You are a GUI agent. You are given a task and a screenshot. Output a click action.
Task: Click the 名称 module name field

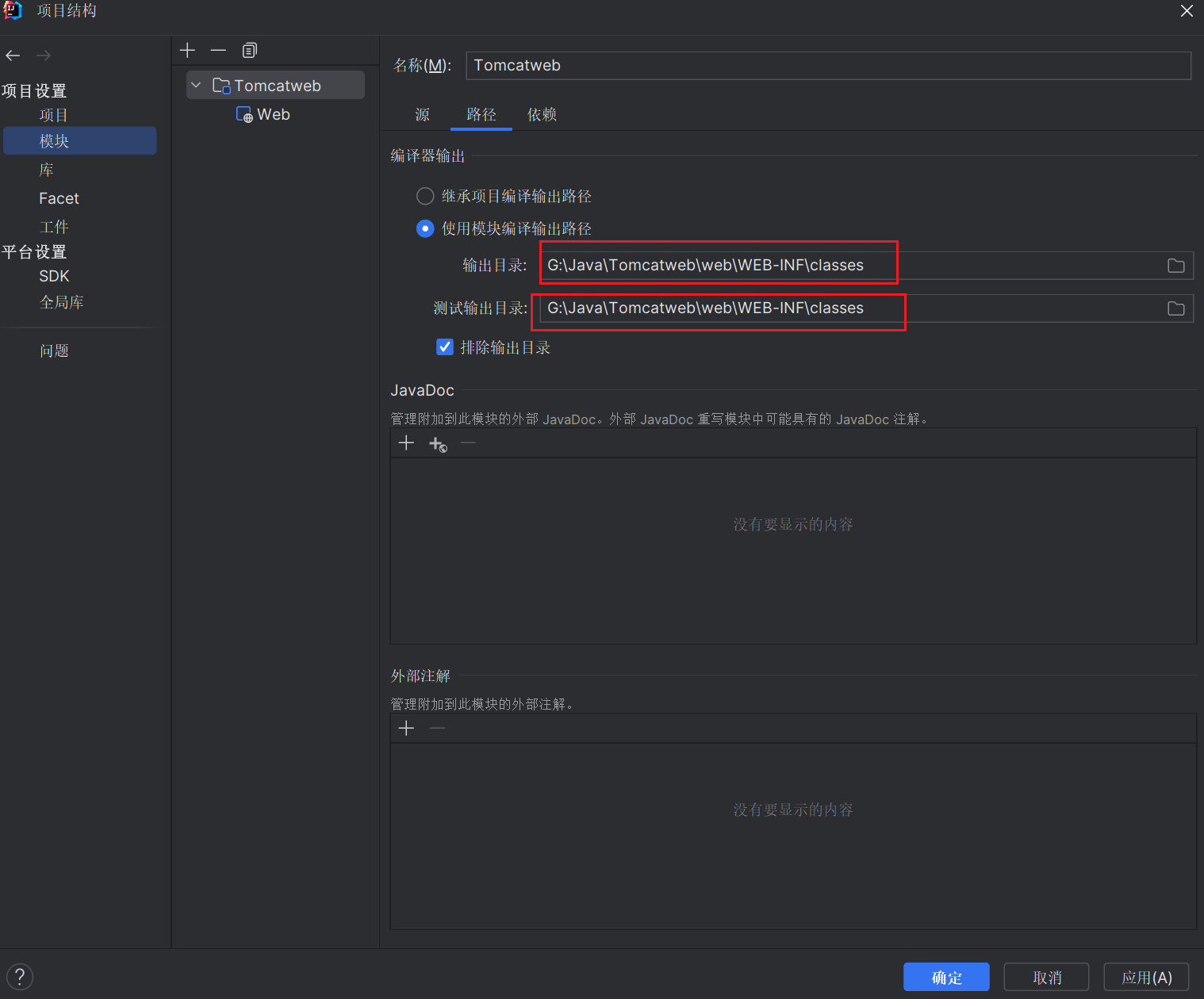(x=827, y=66)
